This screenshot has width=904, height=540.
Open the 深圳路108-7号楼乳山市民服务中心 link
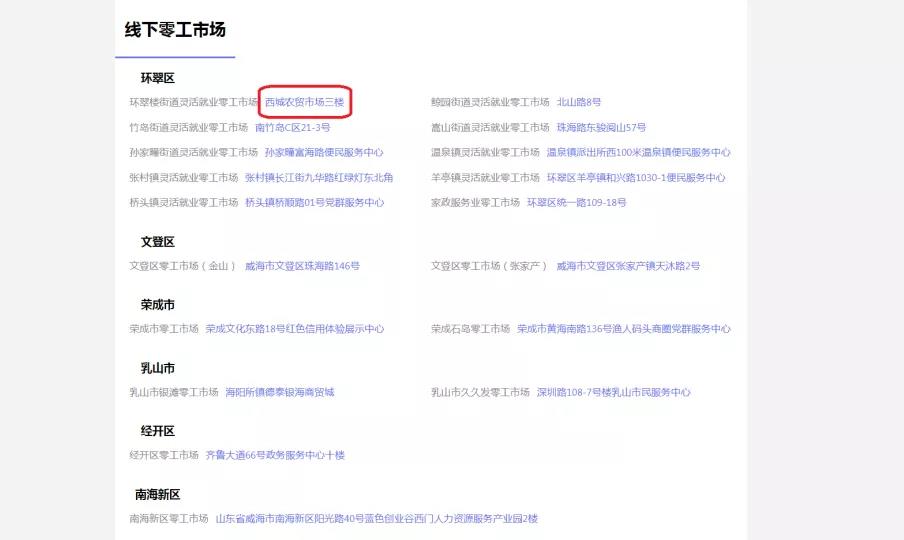[613, 392]
